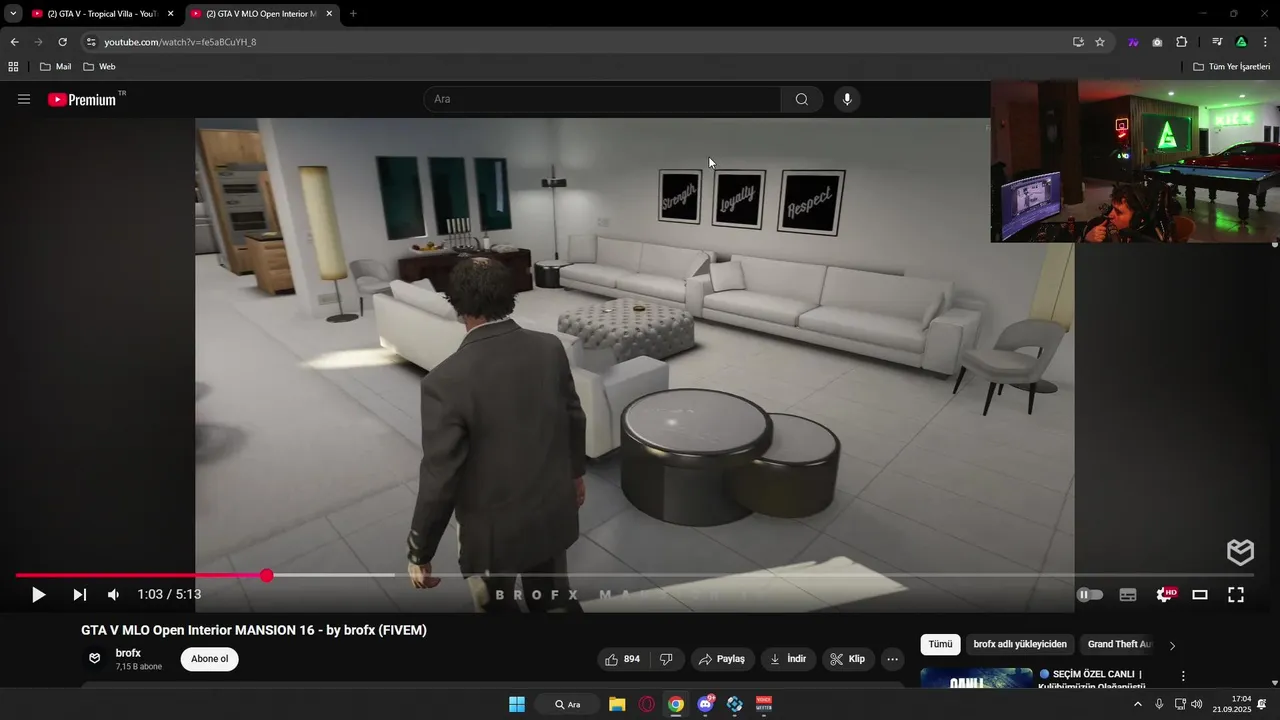The width and height of the screenshot is (1280, 720).
Task: Open the Mail bookmarks folder
Action: tap(55, 67)
